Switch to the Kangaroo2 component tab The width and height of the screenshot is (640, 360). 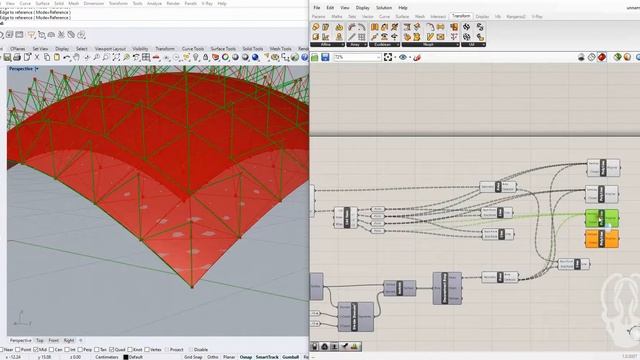point(516,17)
